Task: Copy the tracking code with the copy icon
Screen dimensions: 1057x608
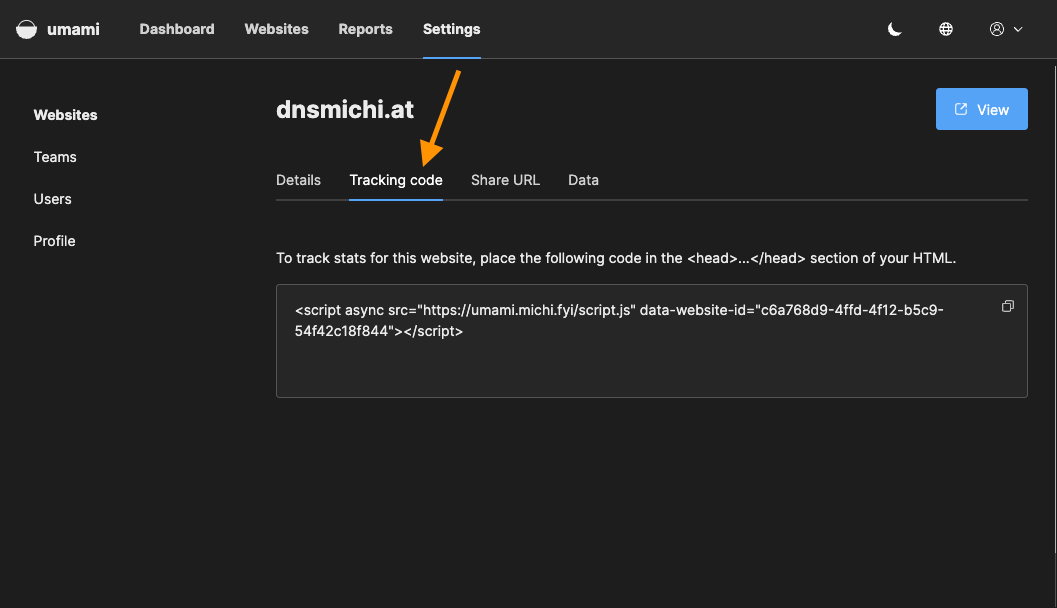Action: (x=1008, y=306)
